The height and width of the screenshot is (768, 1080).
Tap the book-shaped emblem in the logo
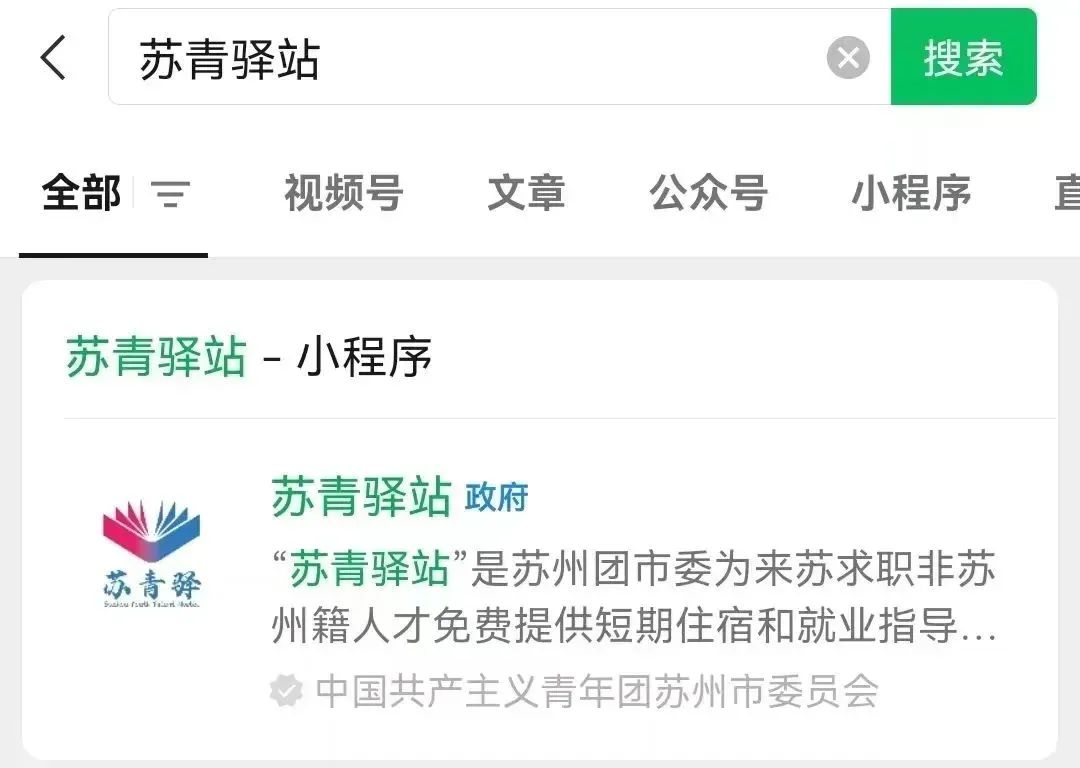[x=152, y=530]
